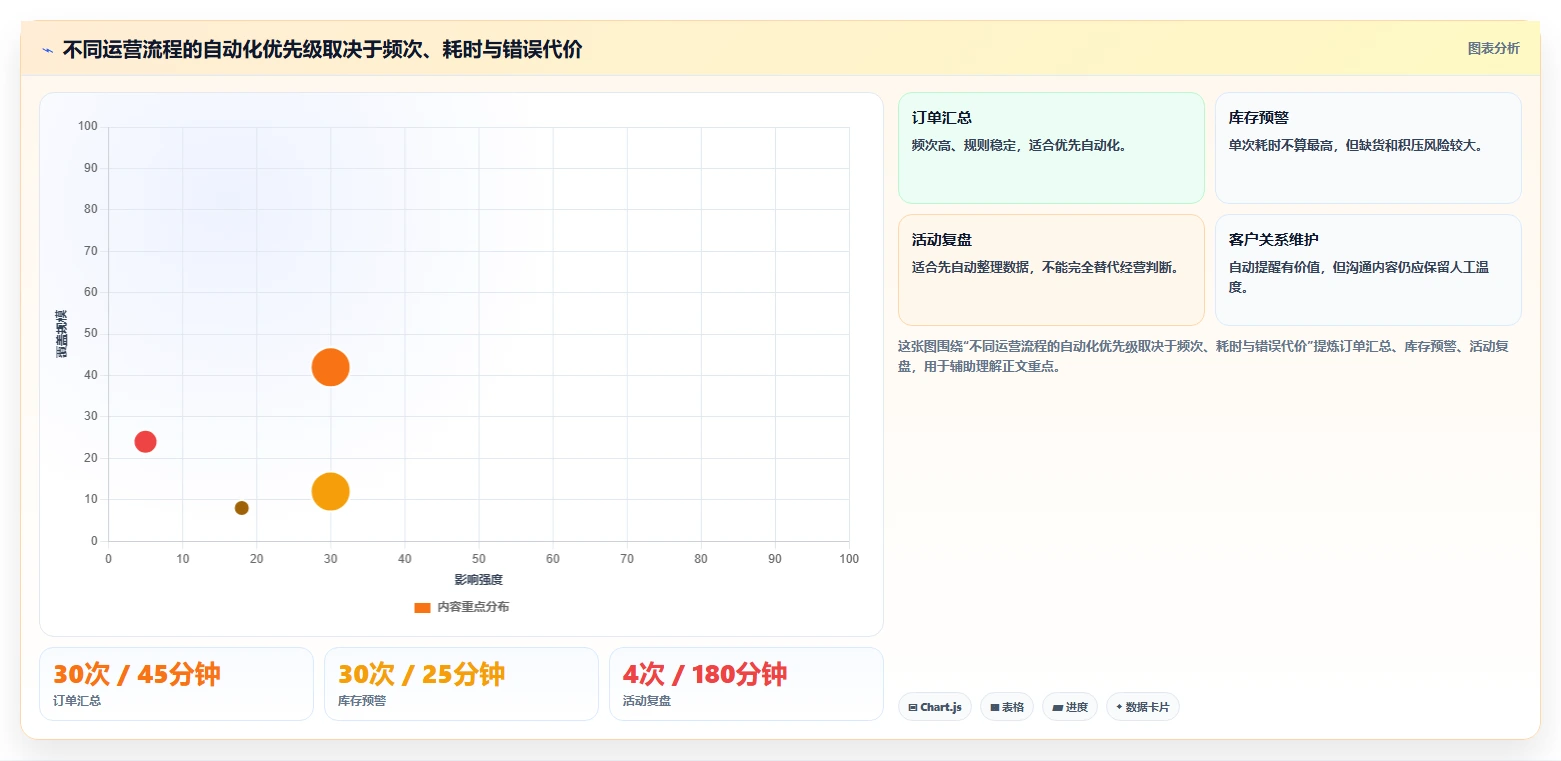Click the 内容重点分布 legend label
This screenshot has height=761, width=1561.
[473, 607]
